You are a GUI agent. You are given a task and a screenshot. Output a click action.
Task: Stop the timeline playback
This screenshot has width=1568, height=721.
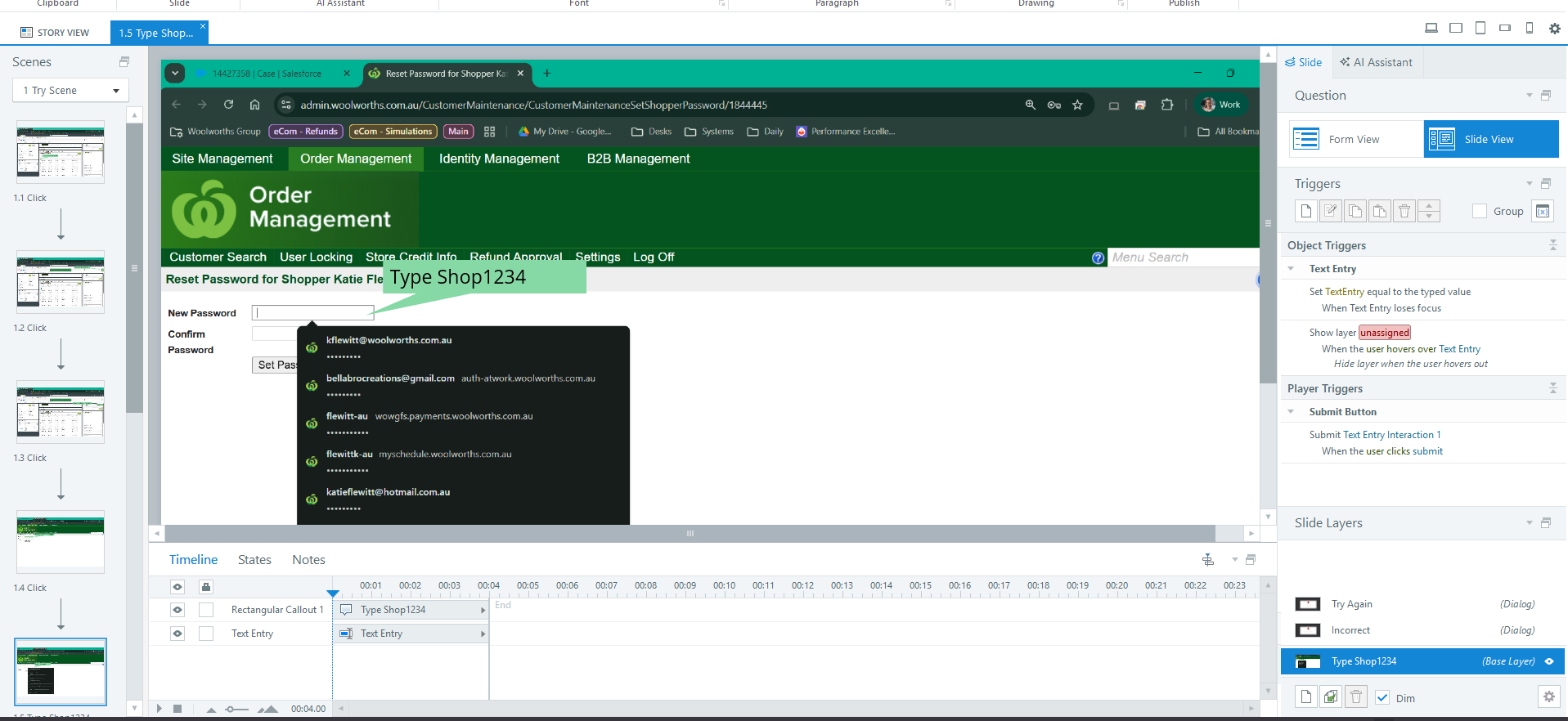pos(177,709)
